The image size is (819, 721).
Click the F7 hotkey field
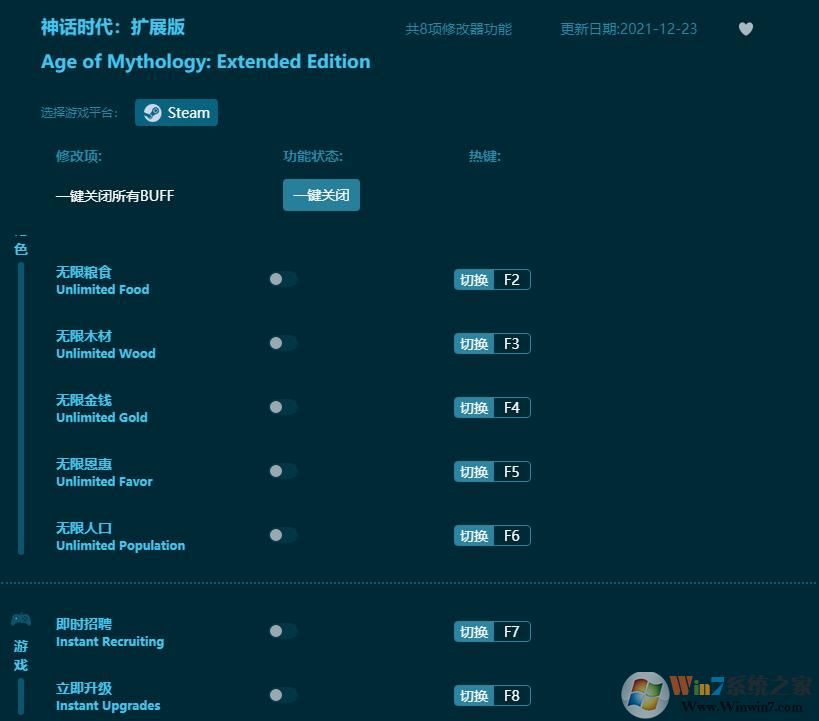coord(512,632)
